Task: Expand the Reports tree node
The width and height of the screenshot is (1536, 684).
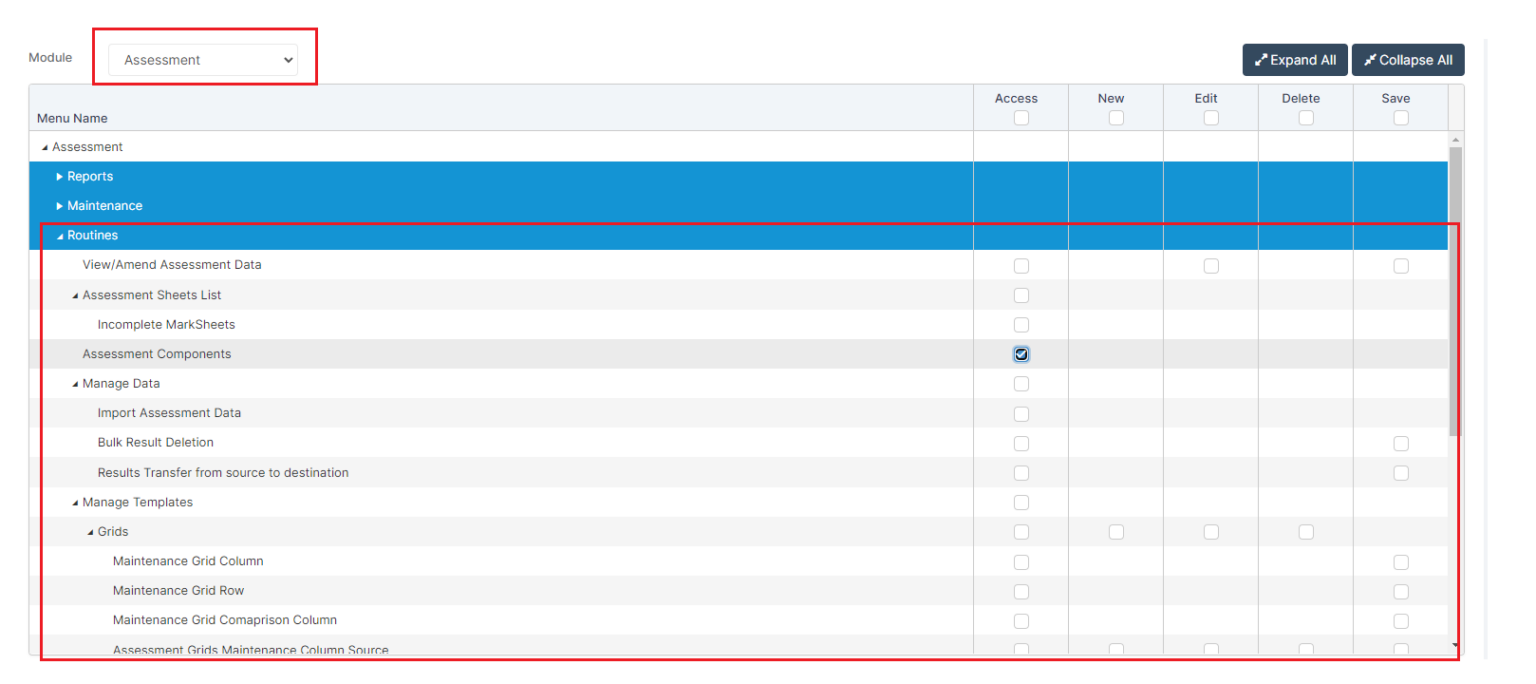Action: [57, 176]
